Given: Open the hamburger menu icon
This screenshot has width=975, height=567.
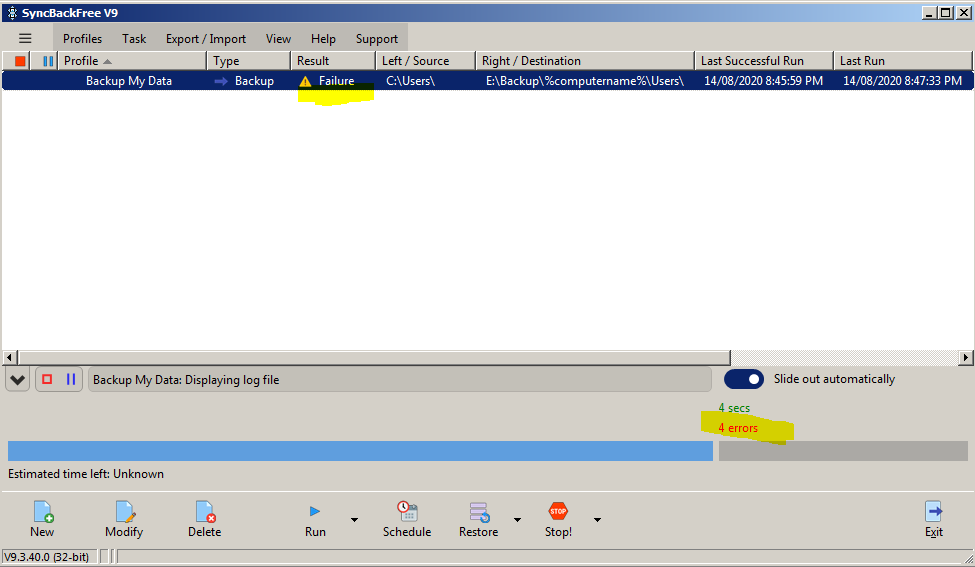Looking at the screenshot, I should [25, 39].
